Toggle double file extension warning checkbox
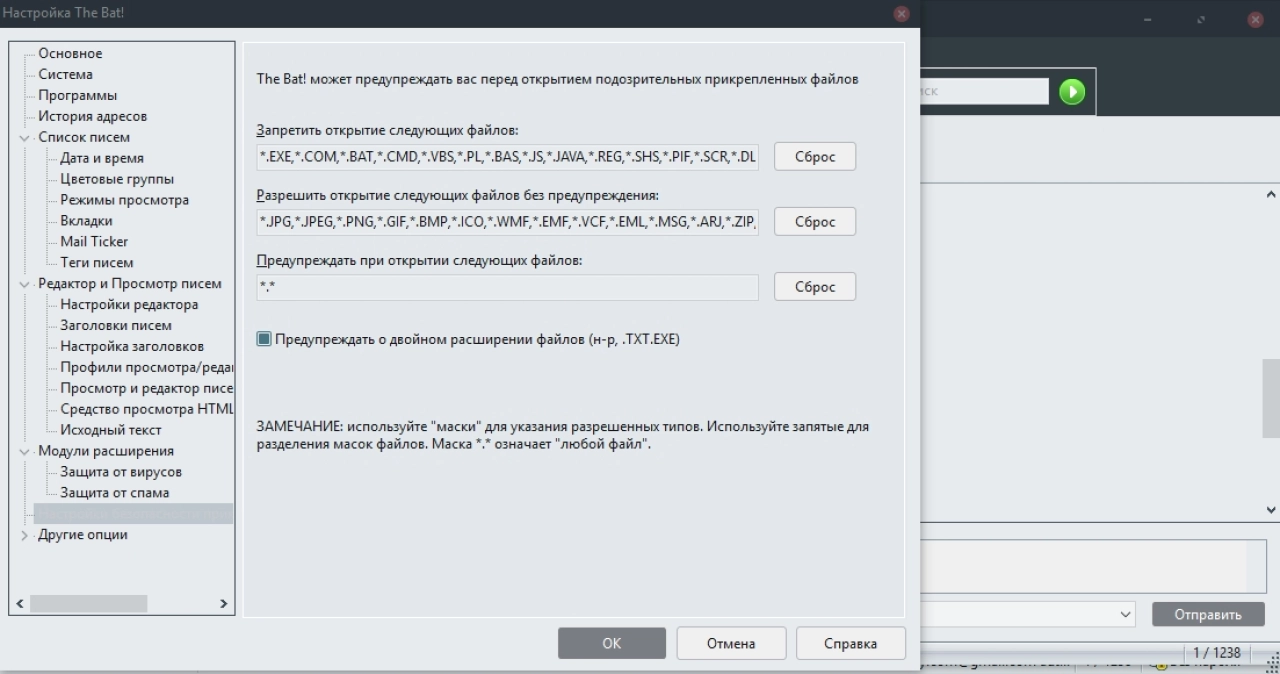 pyautogui.click(x=264, y=340)
